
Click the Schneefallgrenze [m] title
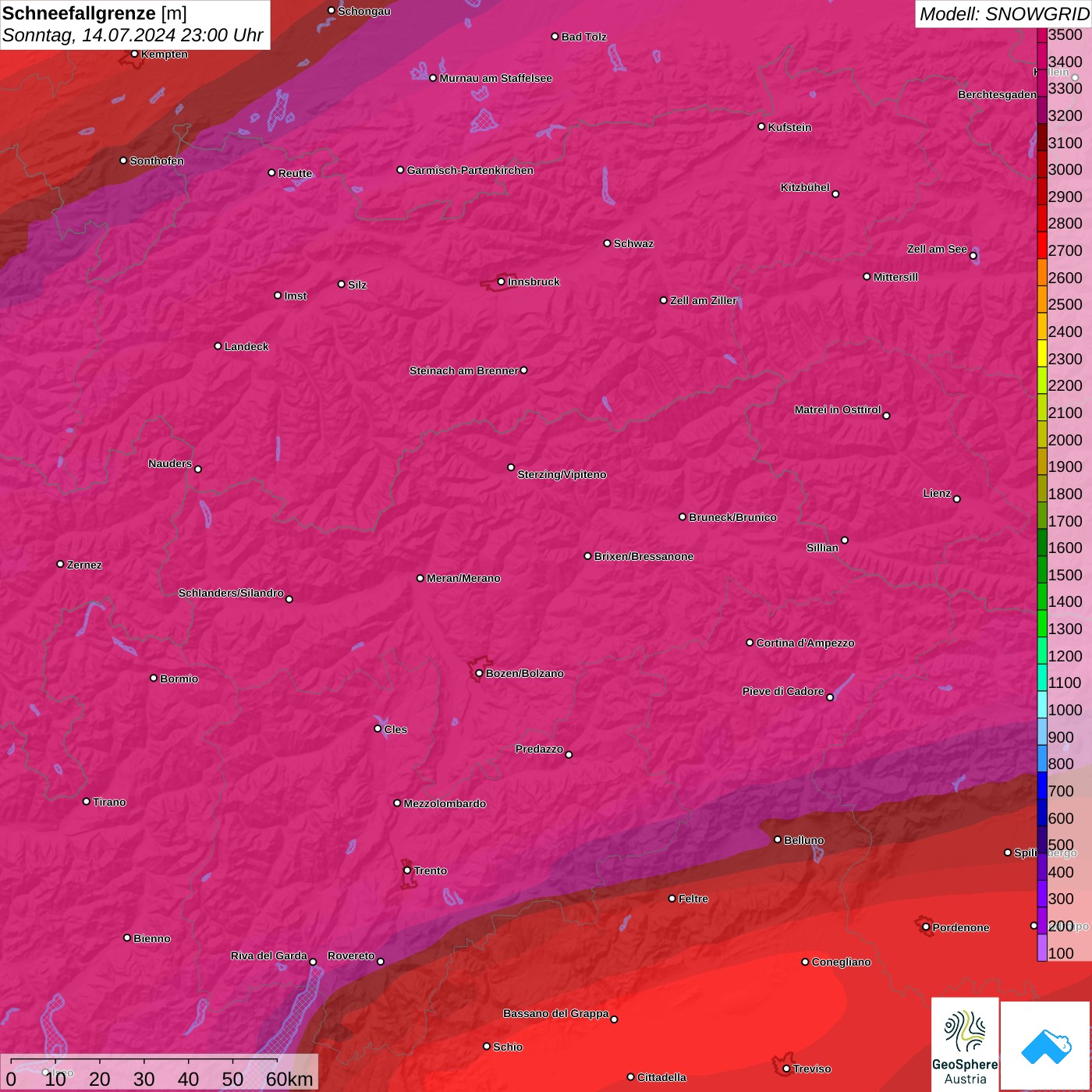(94, 13)
